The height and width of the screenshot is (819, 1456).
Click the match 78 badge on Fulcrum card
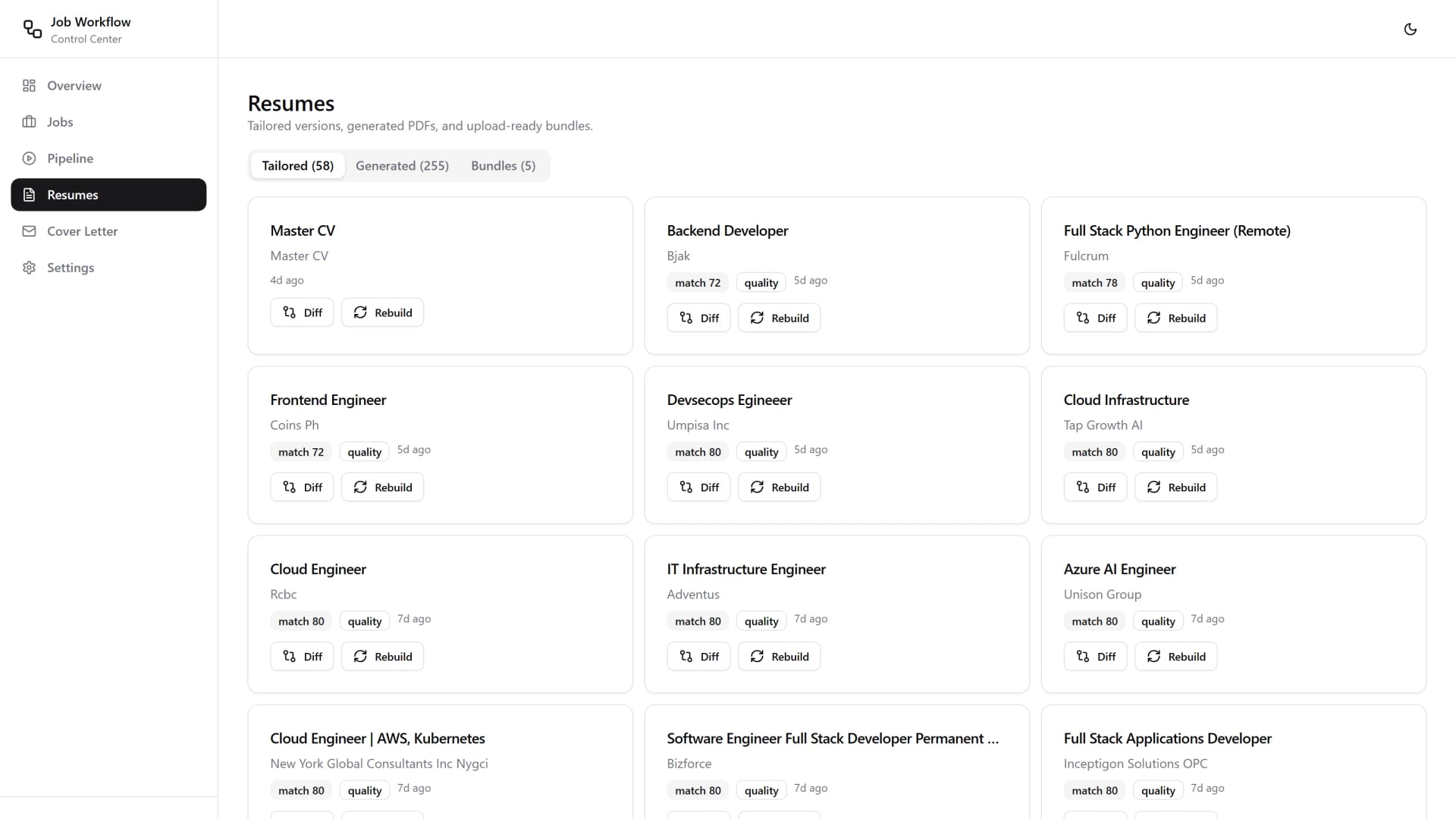pyautogui.click(x=1094, y=283)
